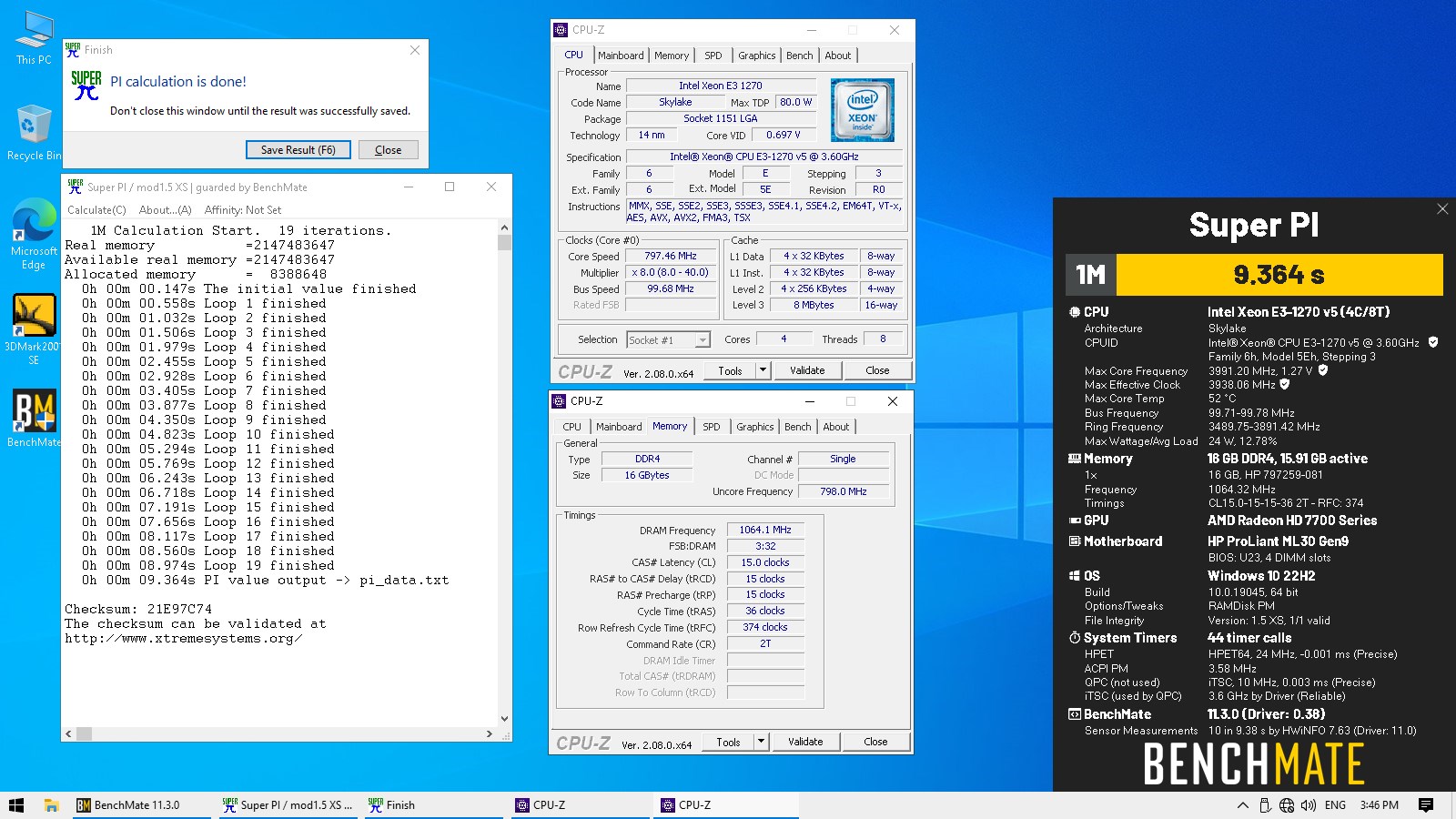Viewport: 1456px width, 819px height.
Task: Open the Windows Start menu
Action: click(16, 805)
